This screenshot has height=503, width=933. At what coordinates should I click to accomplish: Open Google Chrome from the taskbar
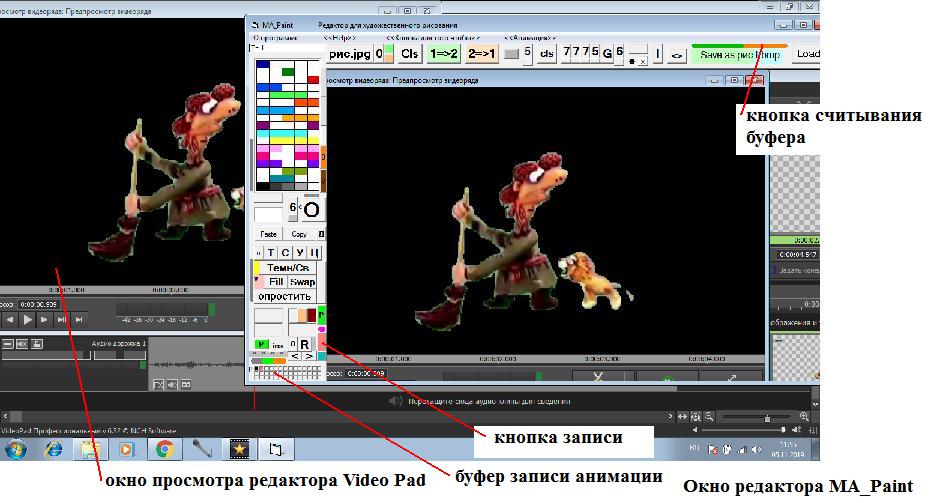coord(165,449)
